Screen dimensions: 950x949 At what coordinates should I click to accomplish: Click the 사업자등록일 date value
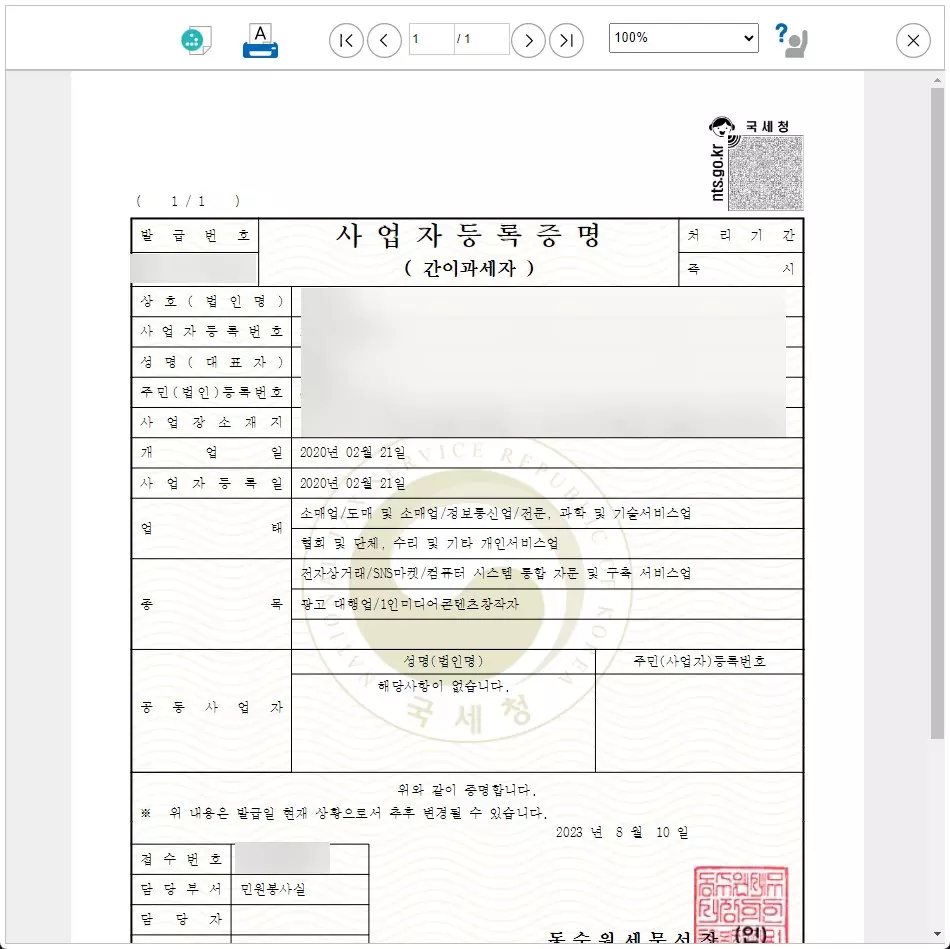[x=353, y=483]
